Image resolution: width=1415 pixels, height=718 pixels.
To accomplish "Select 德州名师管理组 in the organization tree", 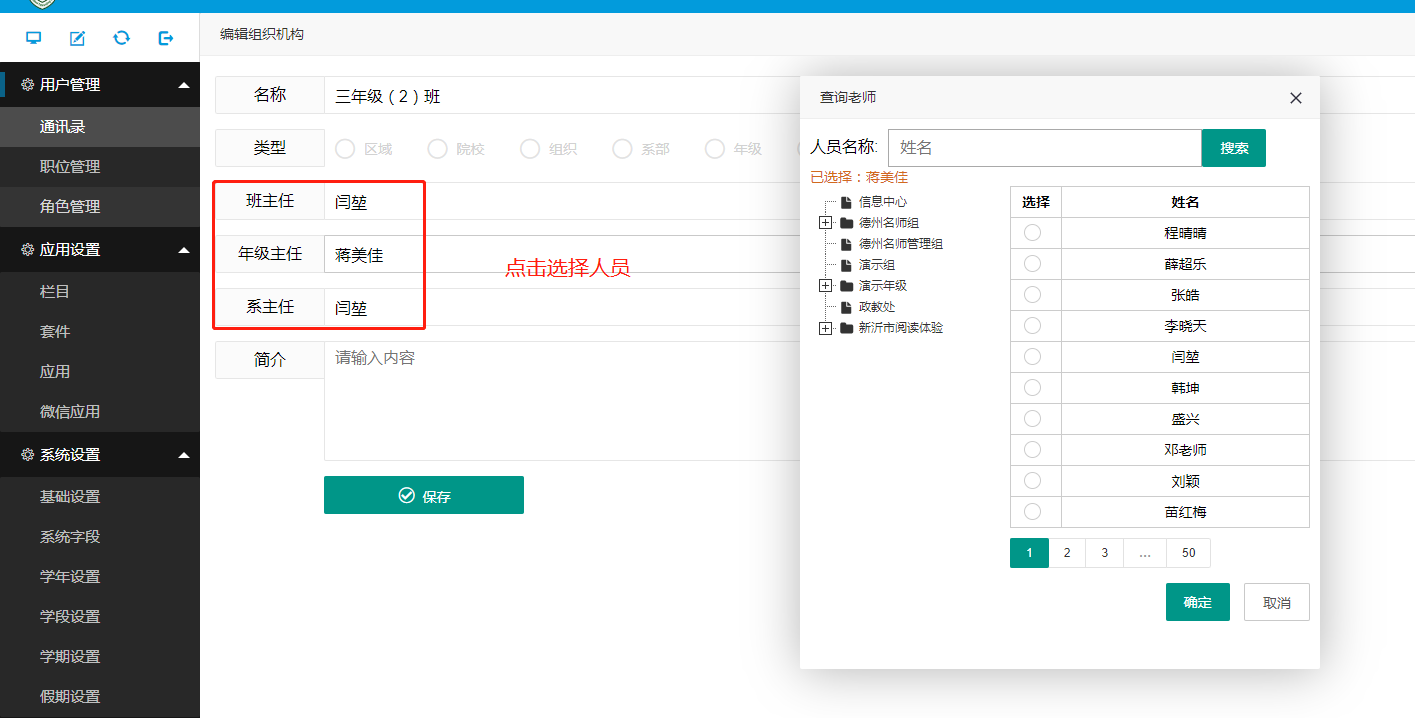I will click(901, 244).
